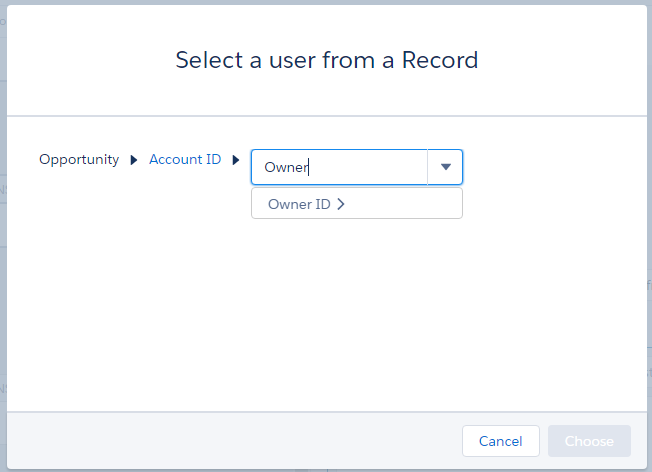Screen dimensions: 652x472
Task: Click the arrow after Opportunity breadcrumb
Action: (134, 160)
